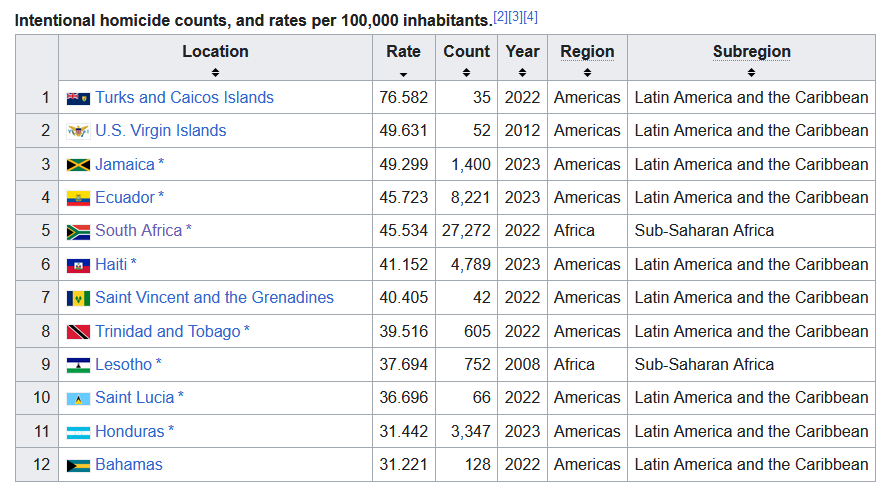876x482 pixels.
Task: Select the rate value 40.405
Action: pos(403,298)
